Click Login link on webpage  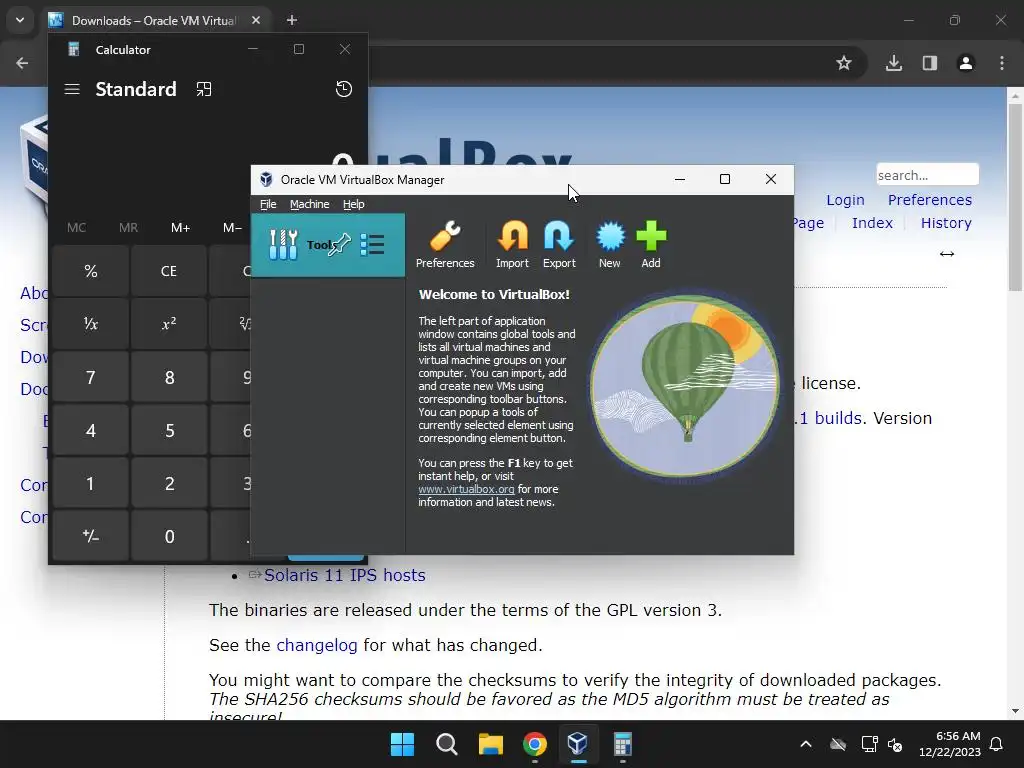[x=845, y=200]
